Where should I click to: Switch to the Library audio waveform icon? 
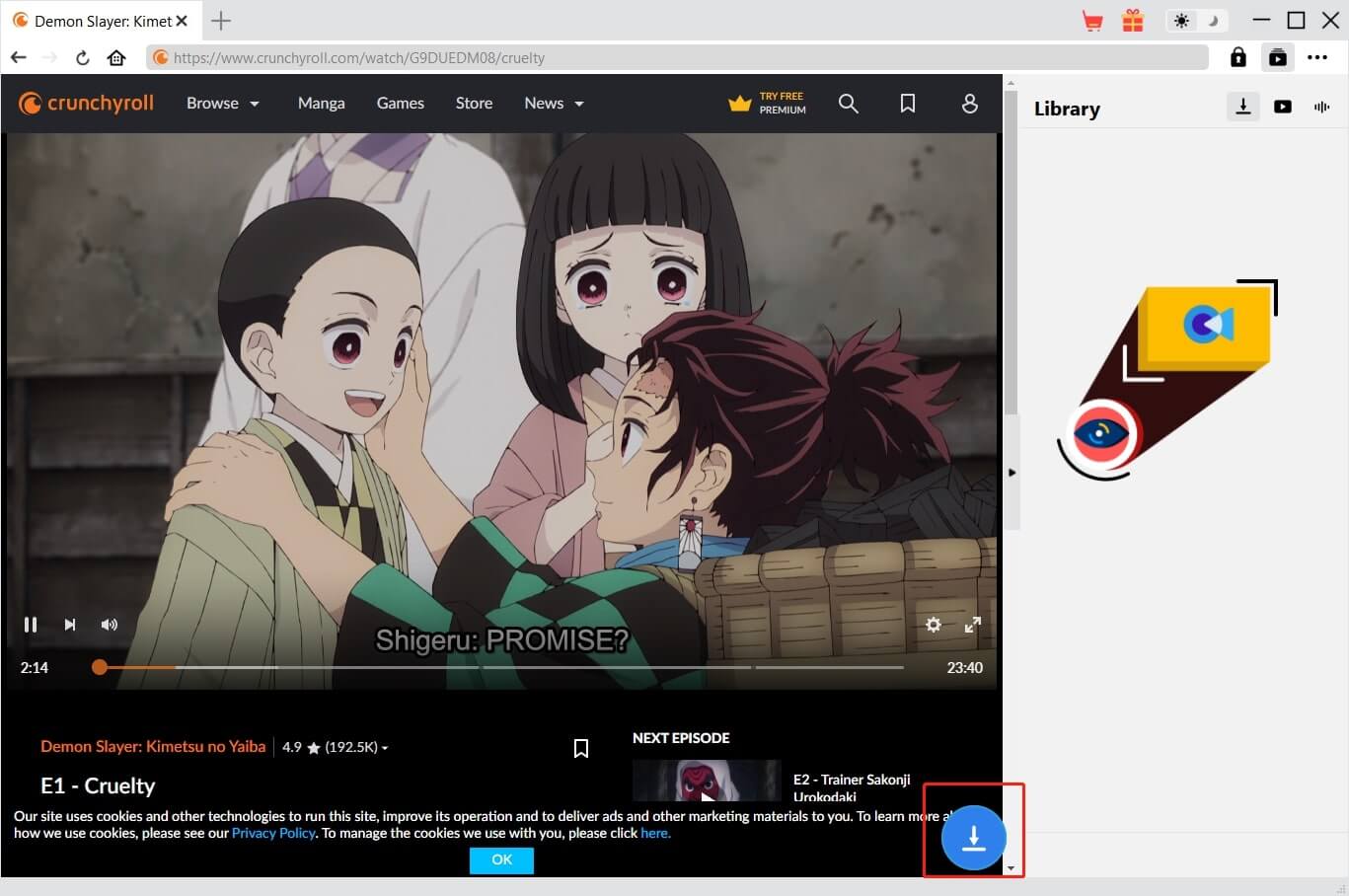tap(1321, 107)
